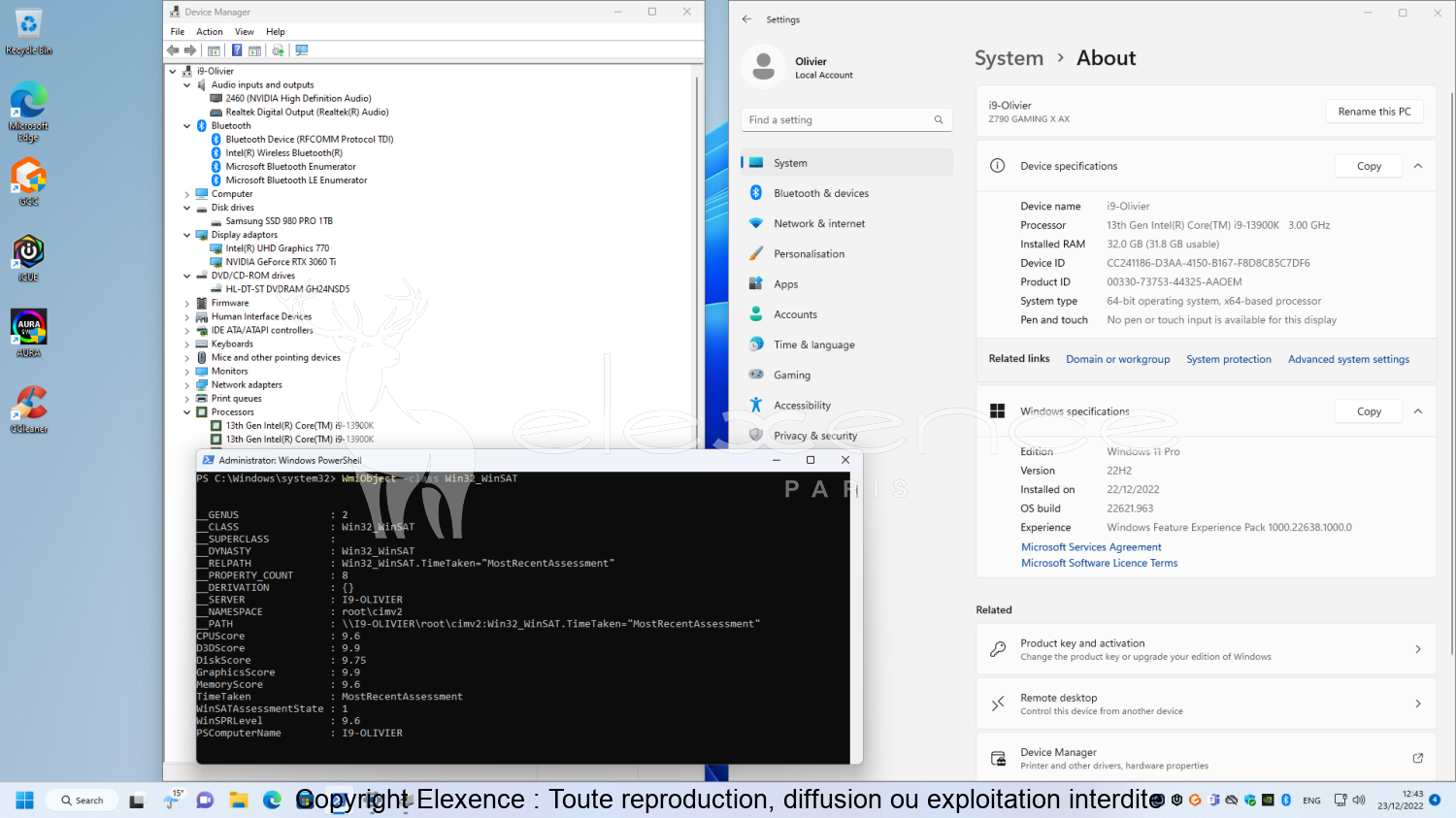Screen dimensions: 1456x818
Task: Select Gaming in Settings sidebar
Action: (x=846, y=375)
